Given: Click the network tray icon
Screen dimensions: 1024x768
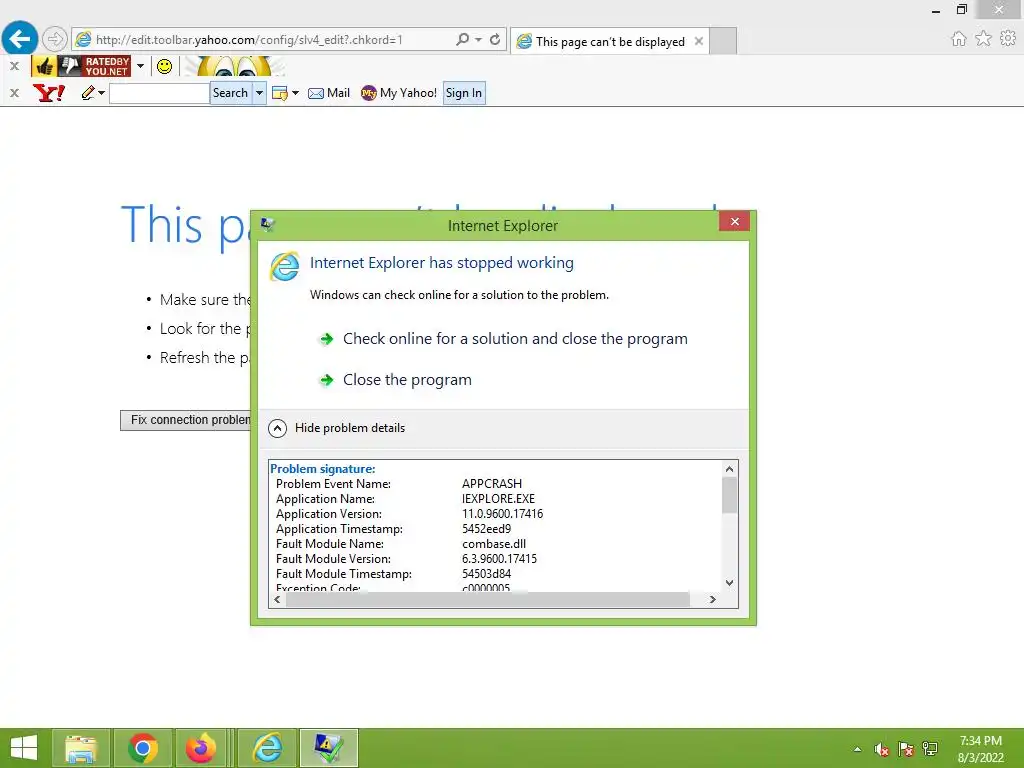Looking at the screenshot, I should [x=930, y=749].
